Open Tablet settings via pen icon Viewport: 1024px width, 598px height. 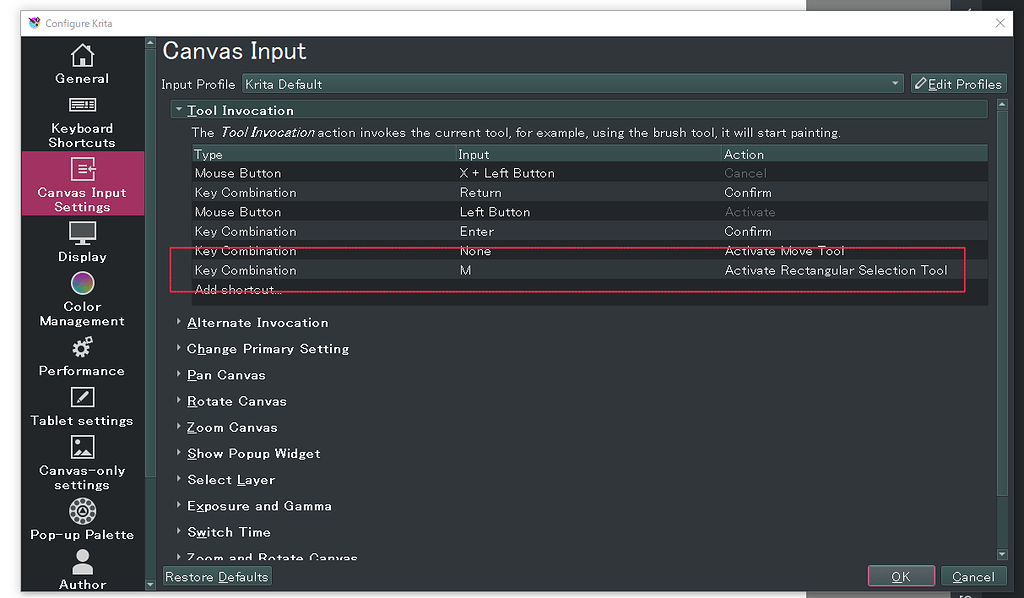coord(82,397)
